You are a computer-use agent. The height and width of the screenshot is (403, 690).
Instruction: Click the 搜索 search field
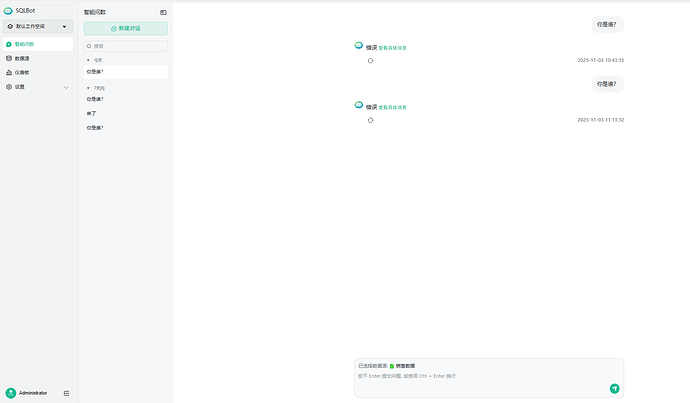(x=125, y=46)
